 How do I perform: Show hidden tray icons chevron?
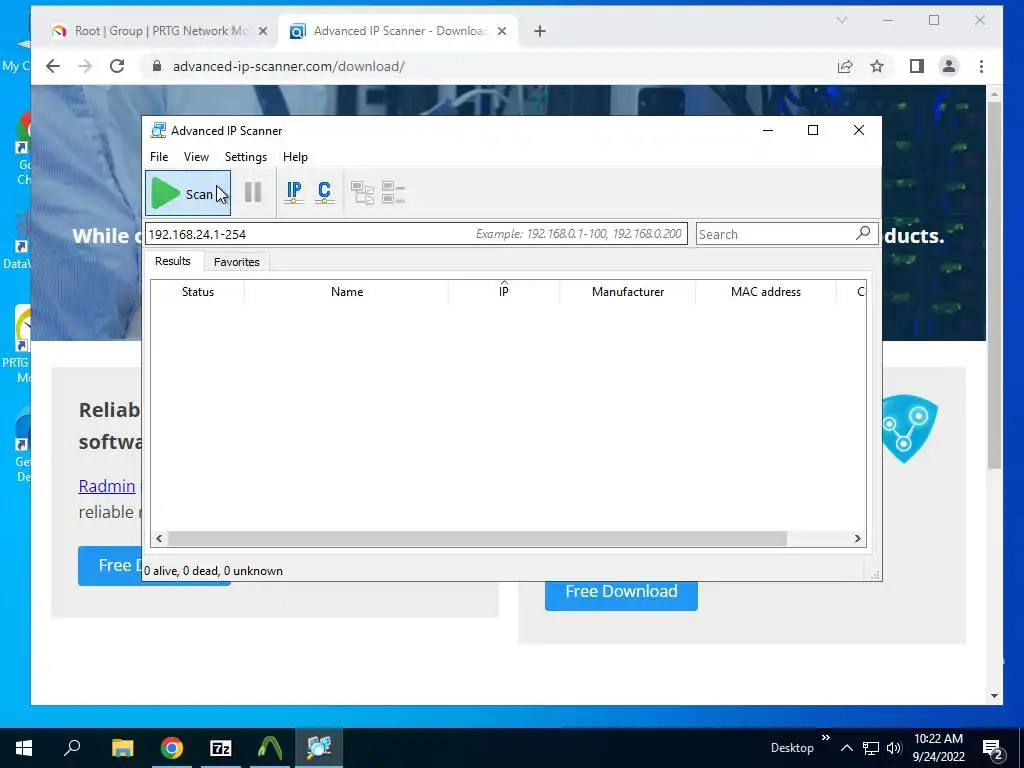[x=846, y=748]
